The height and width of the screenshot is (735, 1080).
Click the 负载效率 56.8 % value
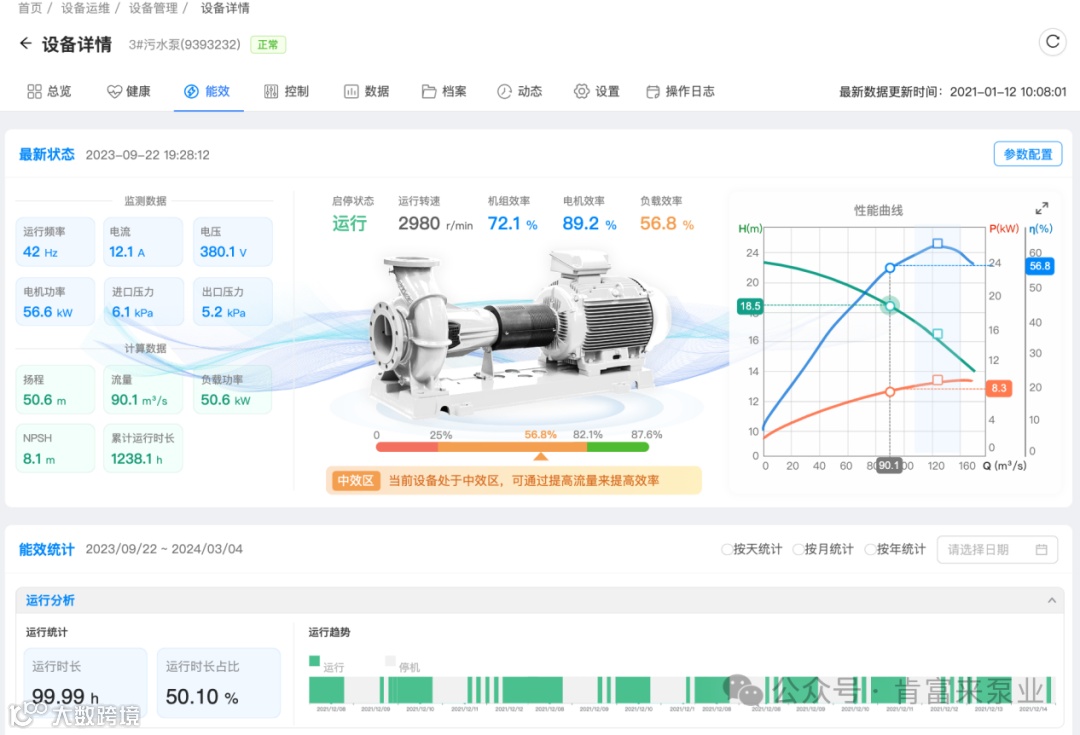point(667,223)
